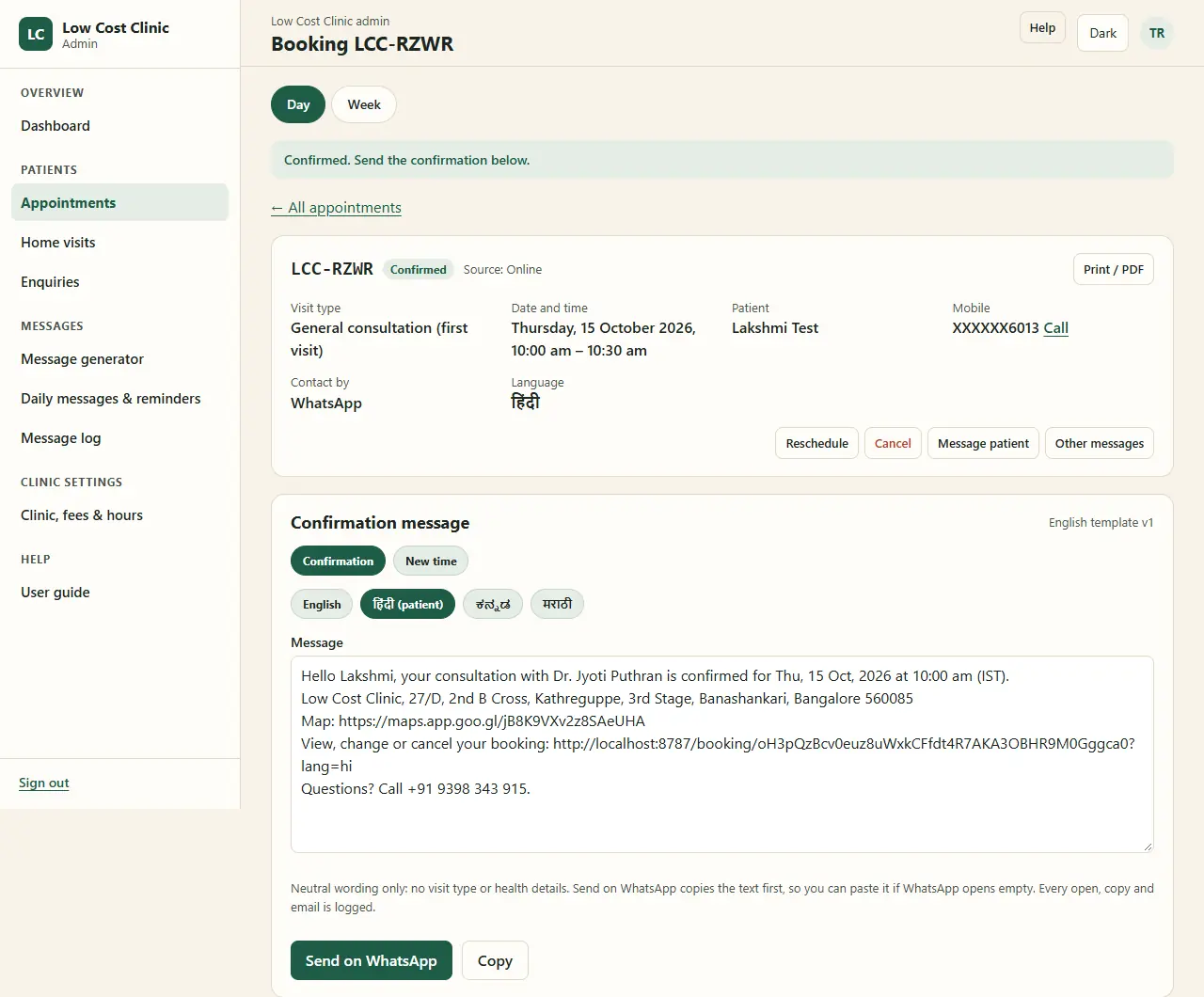
Task: Choose Kannada message language
Action: click(x=493, y=604)
